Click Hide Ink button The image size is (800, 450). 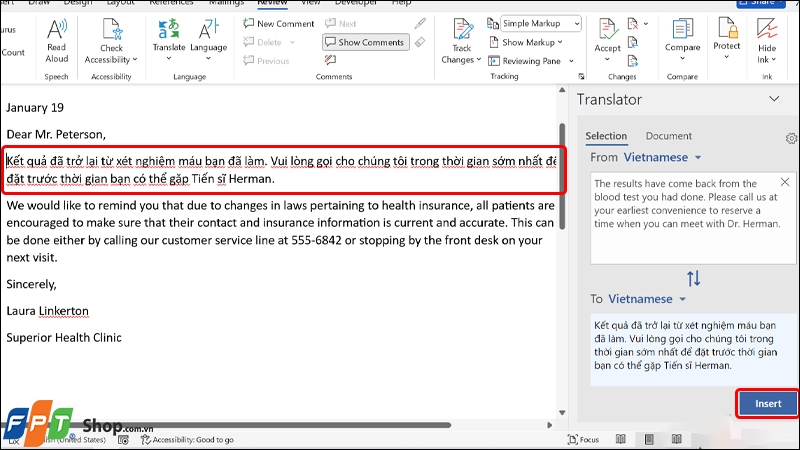pos(766,41)
